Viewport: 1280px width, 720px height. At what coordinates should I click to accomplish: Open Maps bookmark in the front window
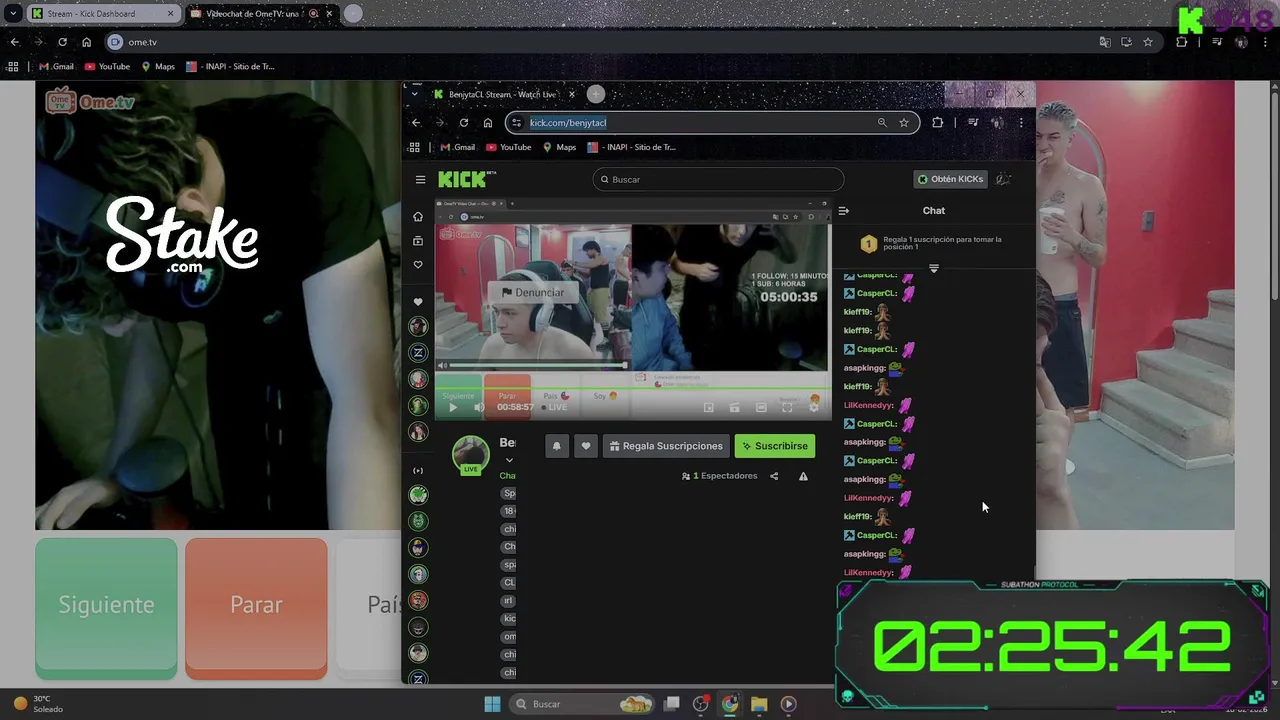(x=559, y=147)
